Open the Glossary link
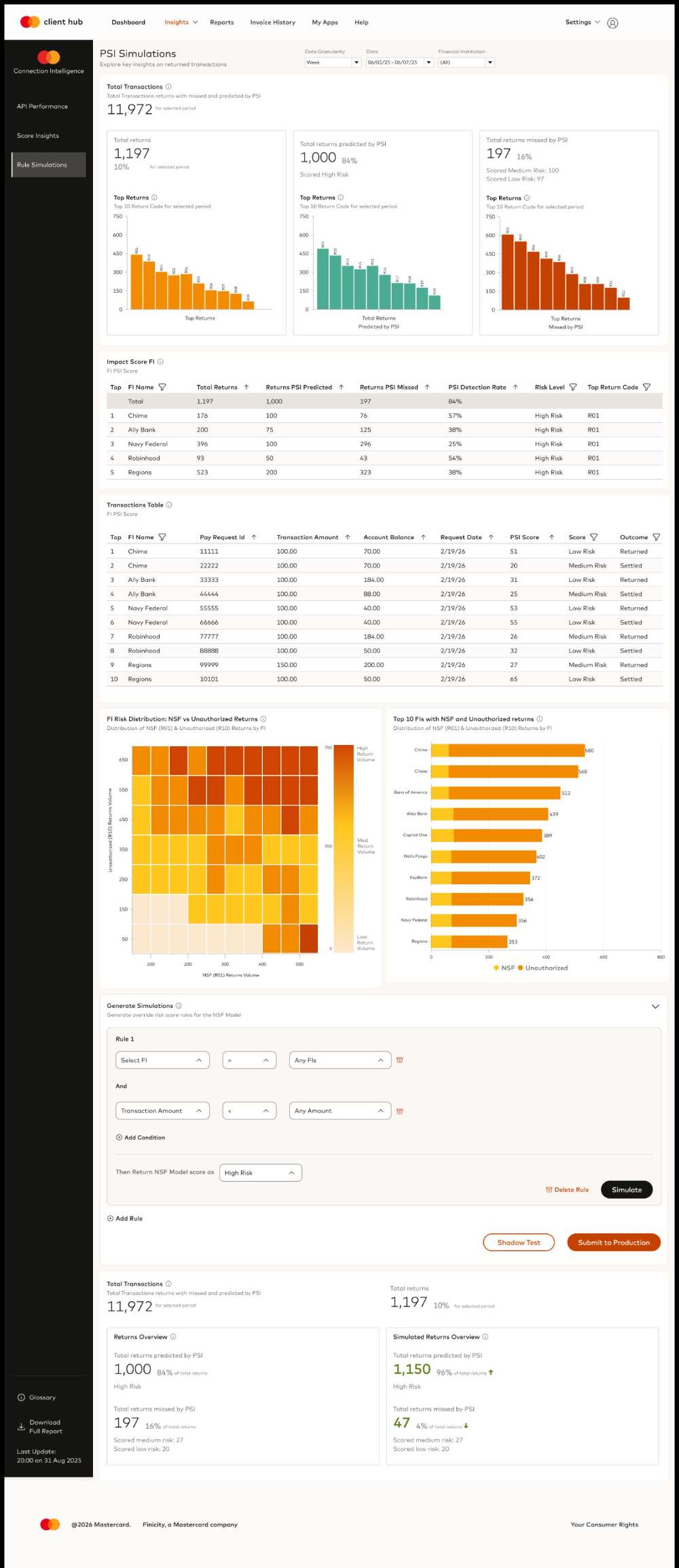The height and width of the screenshot is (1568, 679). (x=37, y=1398)
